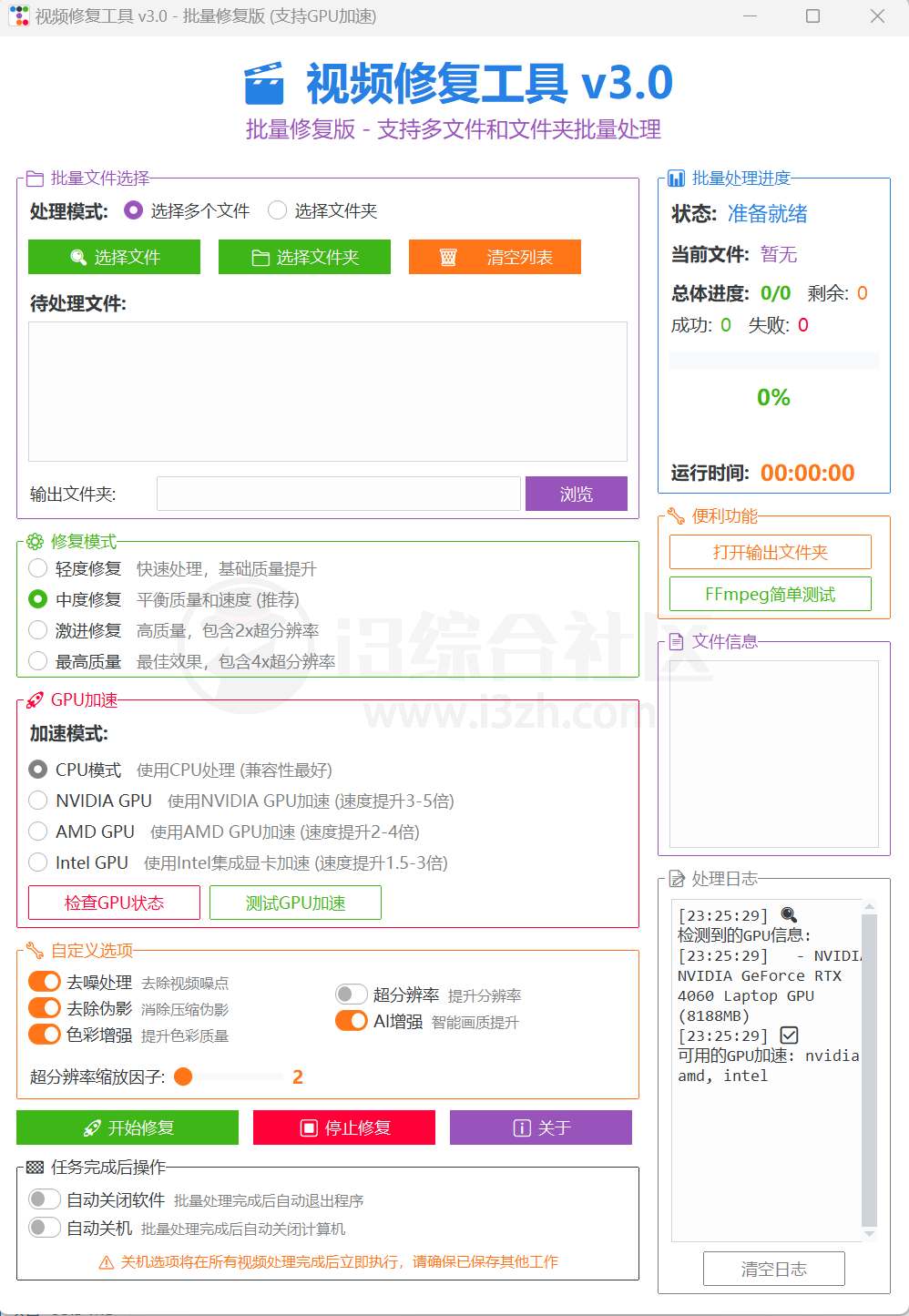Select NVIDIA GPU acceleration

coord(38,801)
